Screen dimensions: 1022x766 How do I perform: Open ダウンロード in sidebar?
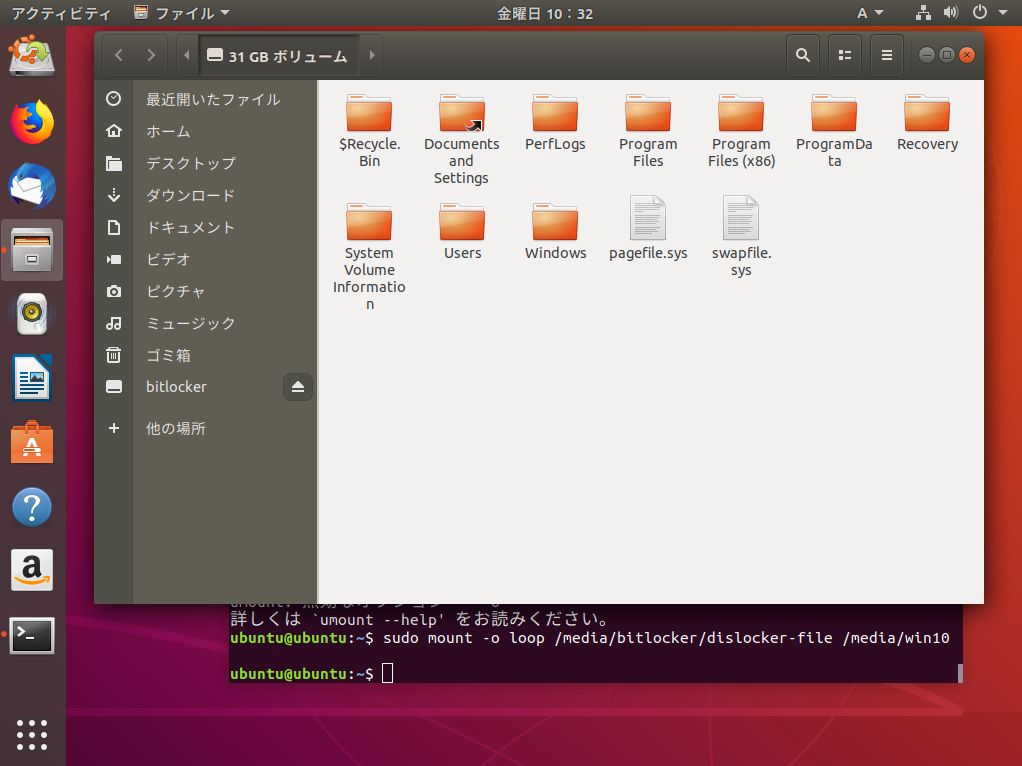click(205, 195)
